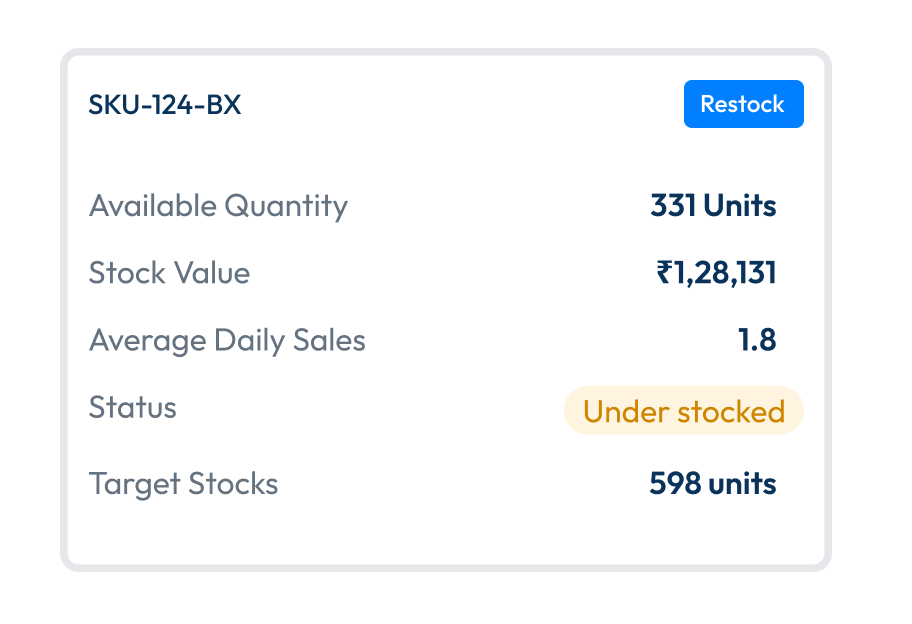Select the 1.8 average sales figure
Screen dimensions: 912x624
point(757,340)
